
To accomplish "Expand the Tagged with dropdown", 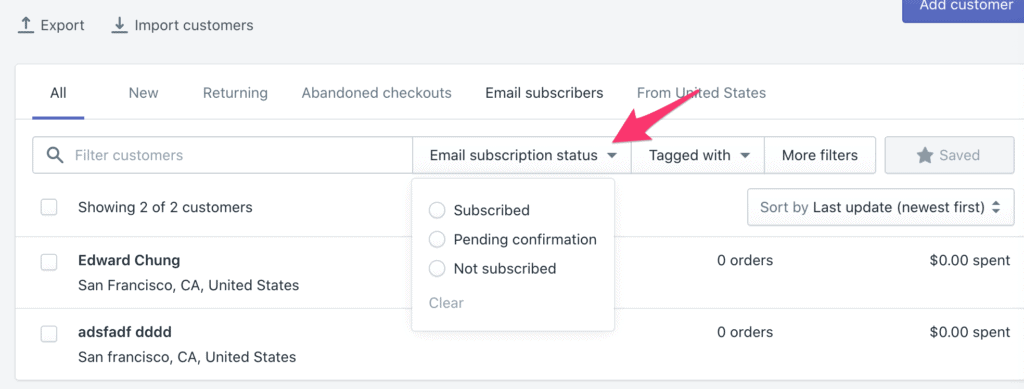I will click(697, 155).
